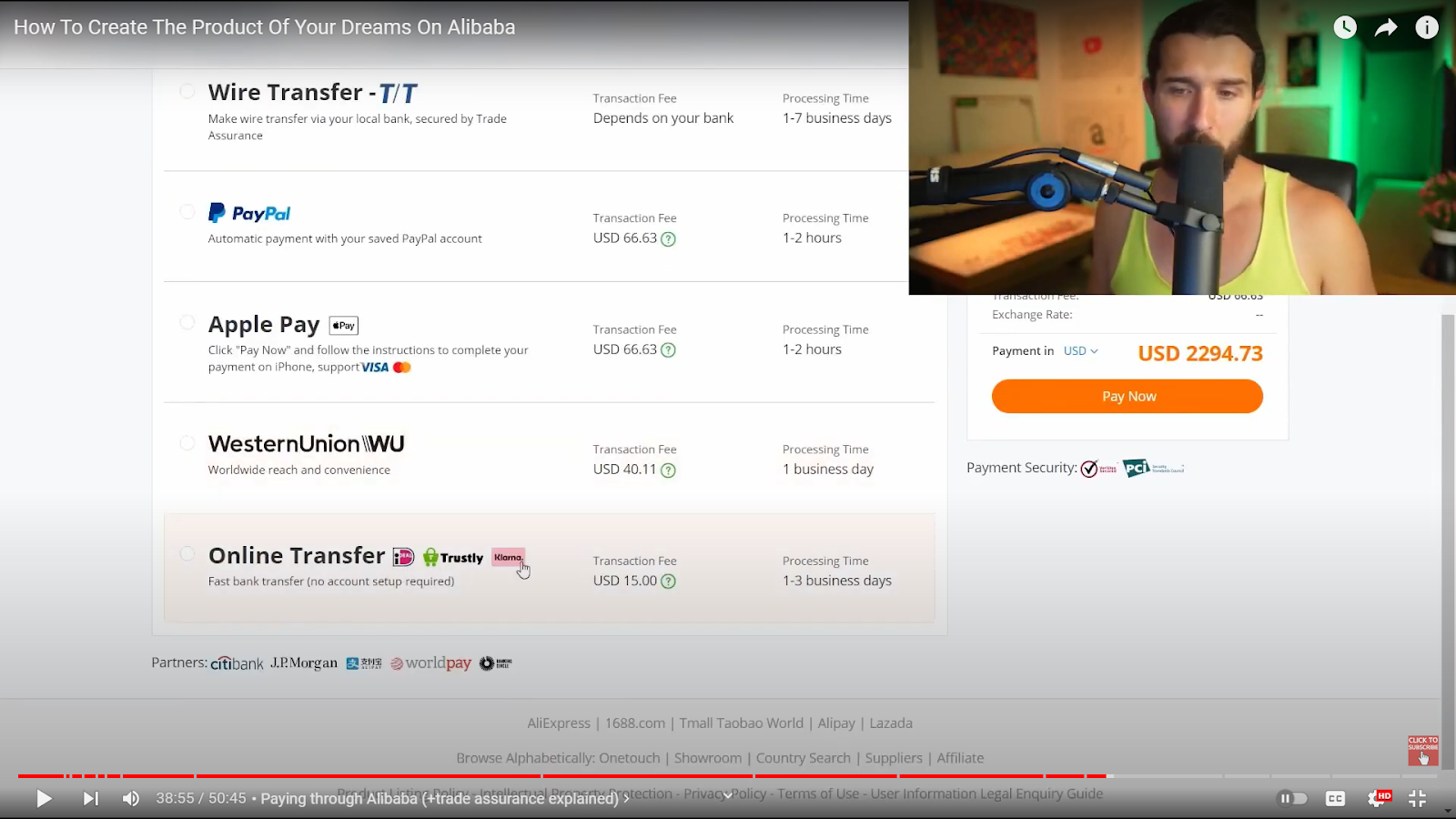Select Online Transfer radio button

click(x=187, y=553)
